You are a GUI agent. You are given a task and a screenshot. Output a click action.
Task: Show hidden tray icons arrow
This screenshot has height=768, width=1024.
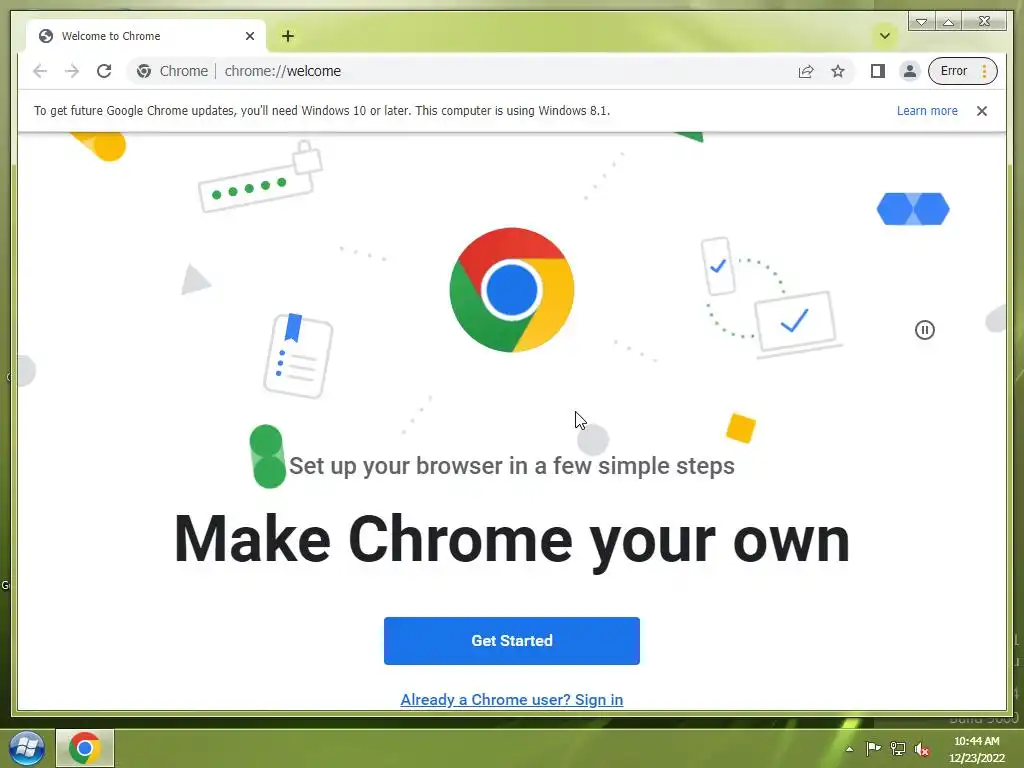click(849, 748)
